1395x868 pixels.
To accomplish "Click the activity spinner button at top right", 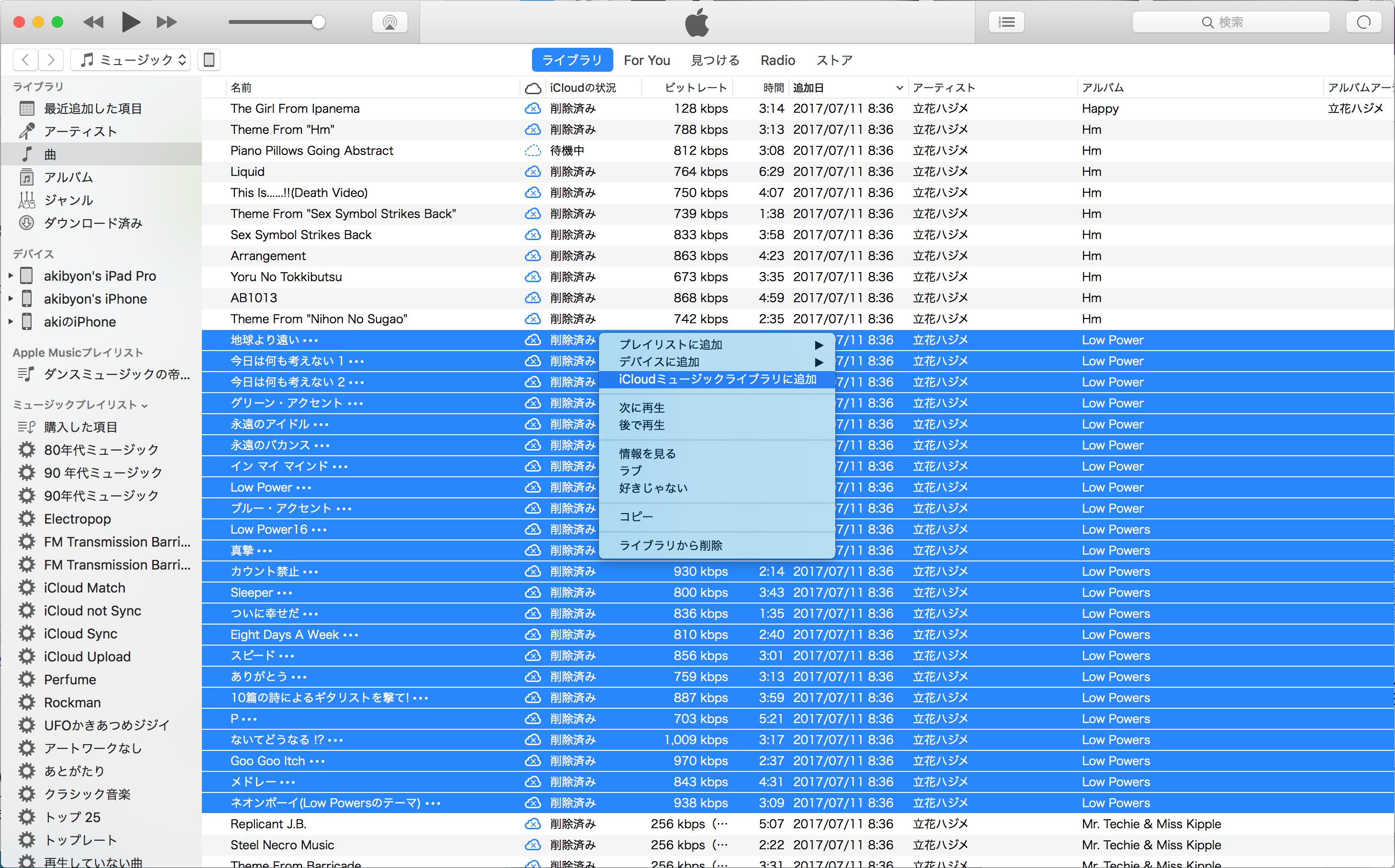I will pos(1364,22).
